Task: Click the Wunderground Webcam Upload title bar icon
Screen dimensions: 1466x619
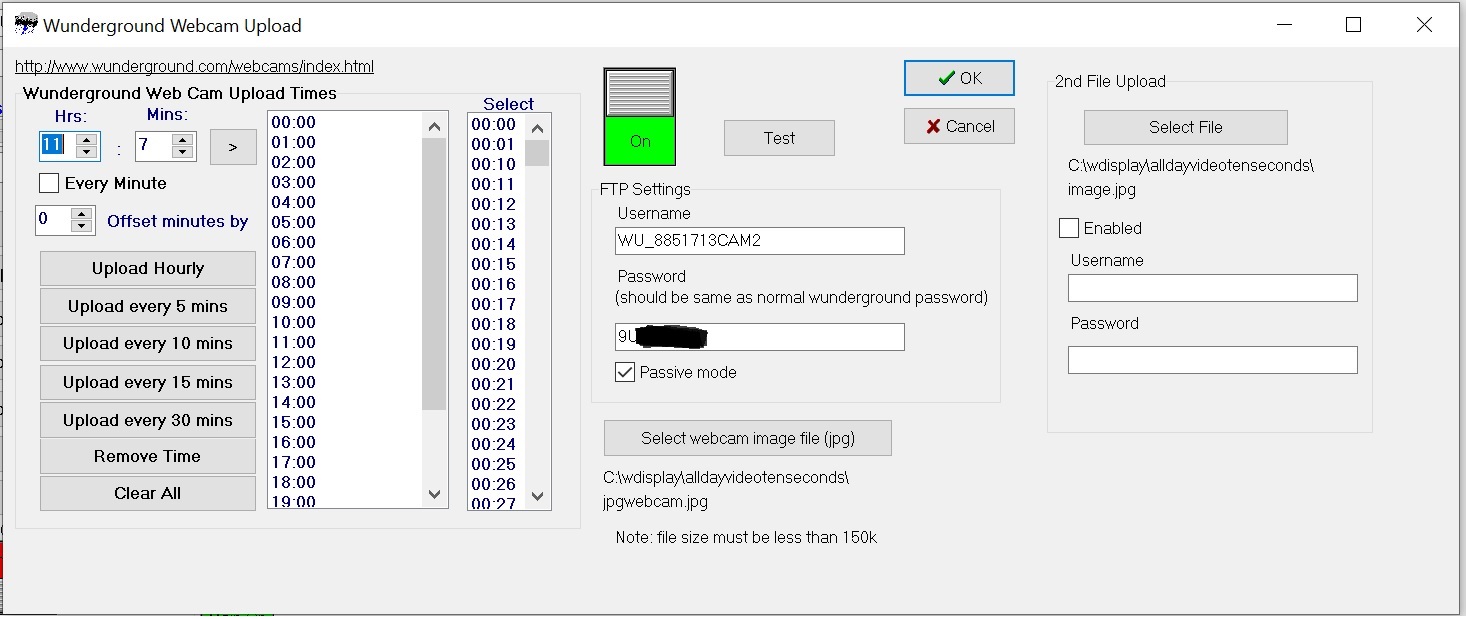Action: 26,25
